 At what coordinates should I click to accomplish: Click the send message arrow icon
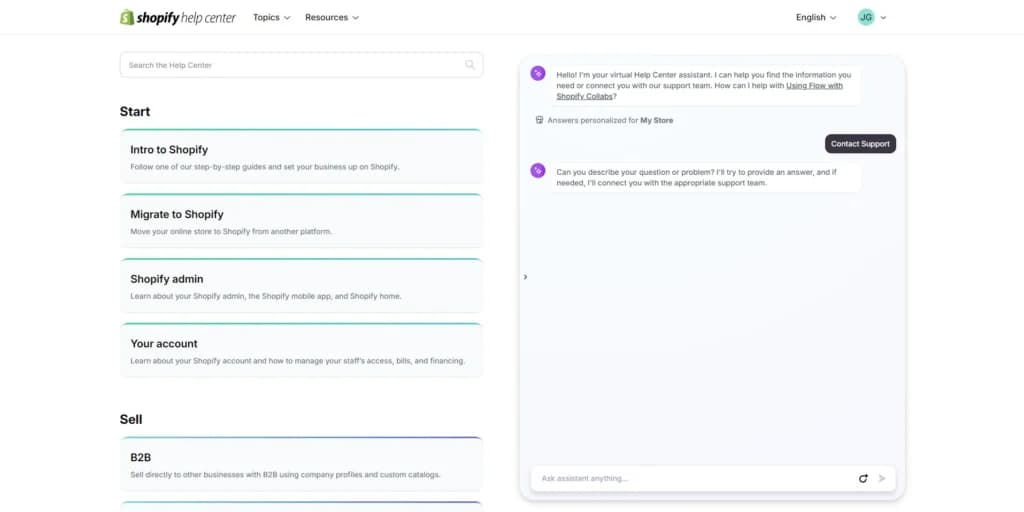[882, 479]
